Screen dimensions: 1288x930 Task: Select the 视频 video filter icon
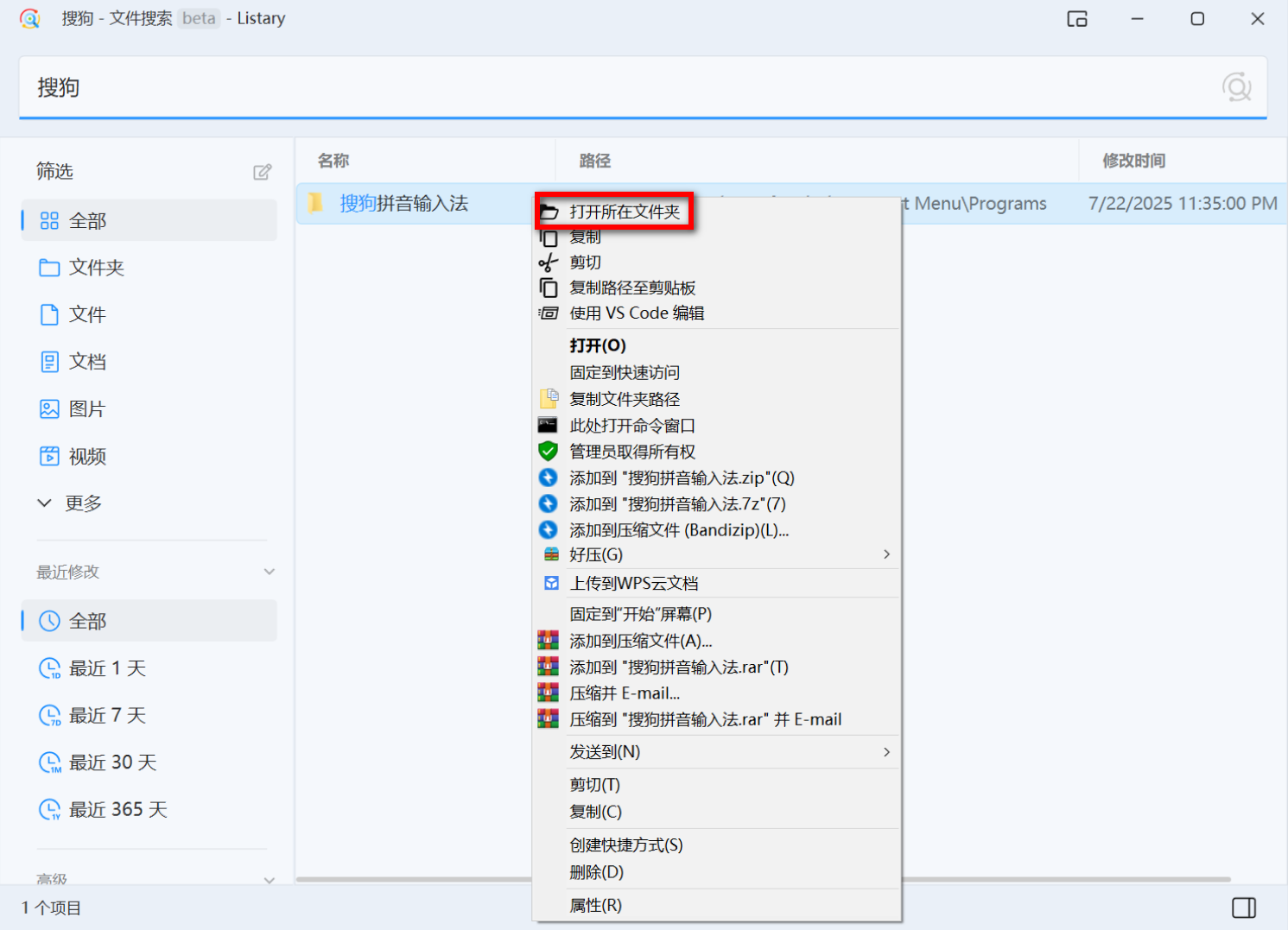pyautogui.click(x=50, y=456)
